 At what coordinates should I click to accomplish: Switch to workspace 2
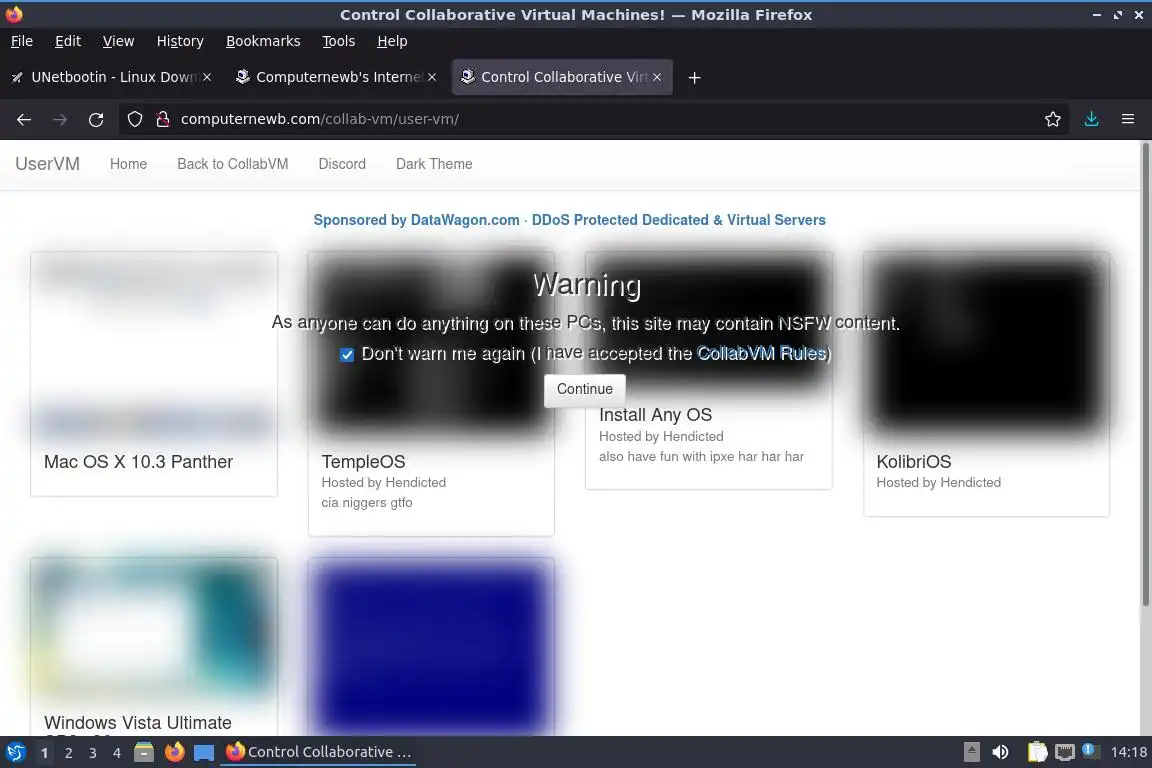(68, 753)
